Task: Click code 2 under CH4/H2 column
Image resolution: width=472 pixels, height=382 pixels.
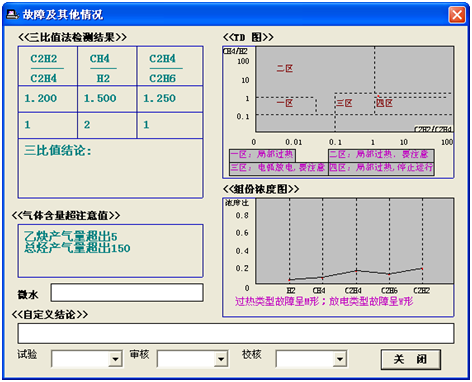Action: click(x=87, y=125)
